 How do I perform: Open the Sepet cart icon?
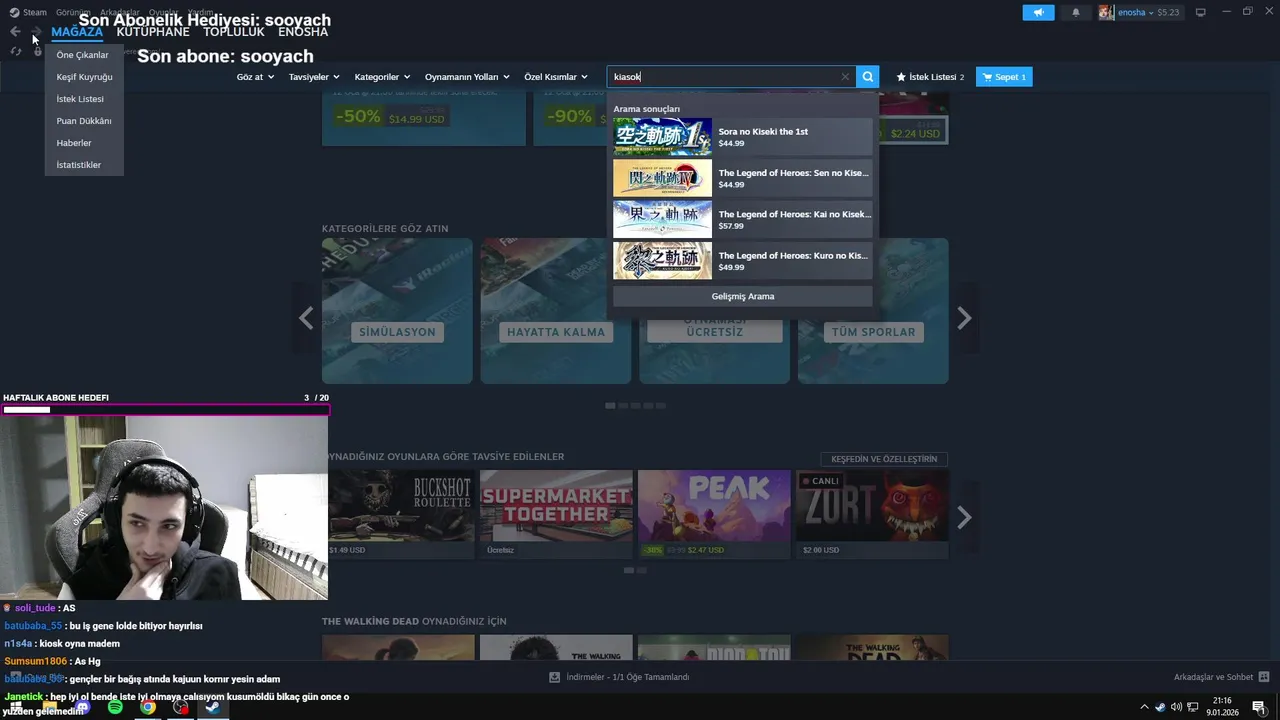pos(987,77)
